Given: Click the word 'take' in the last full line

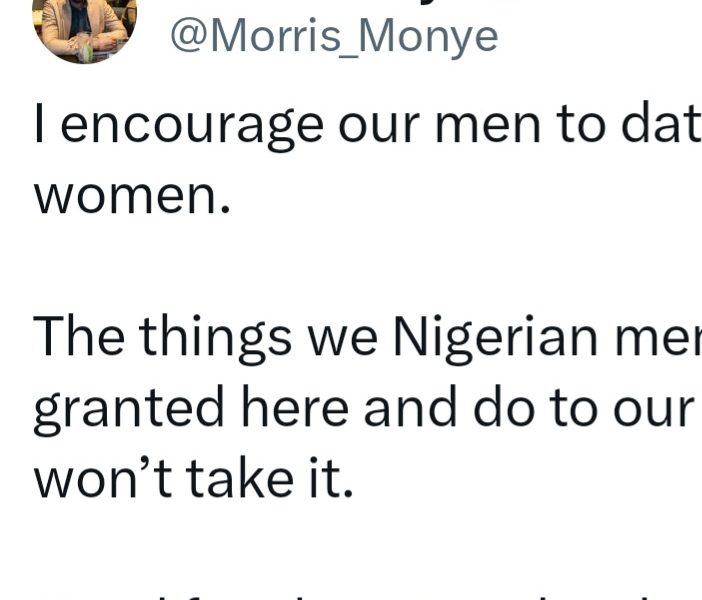Looking at the screenshot, I should [240, 477].
